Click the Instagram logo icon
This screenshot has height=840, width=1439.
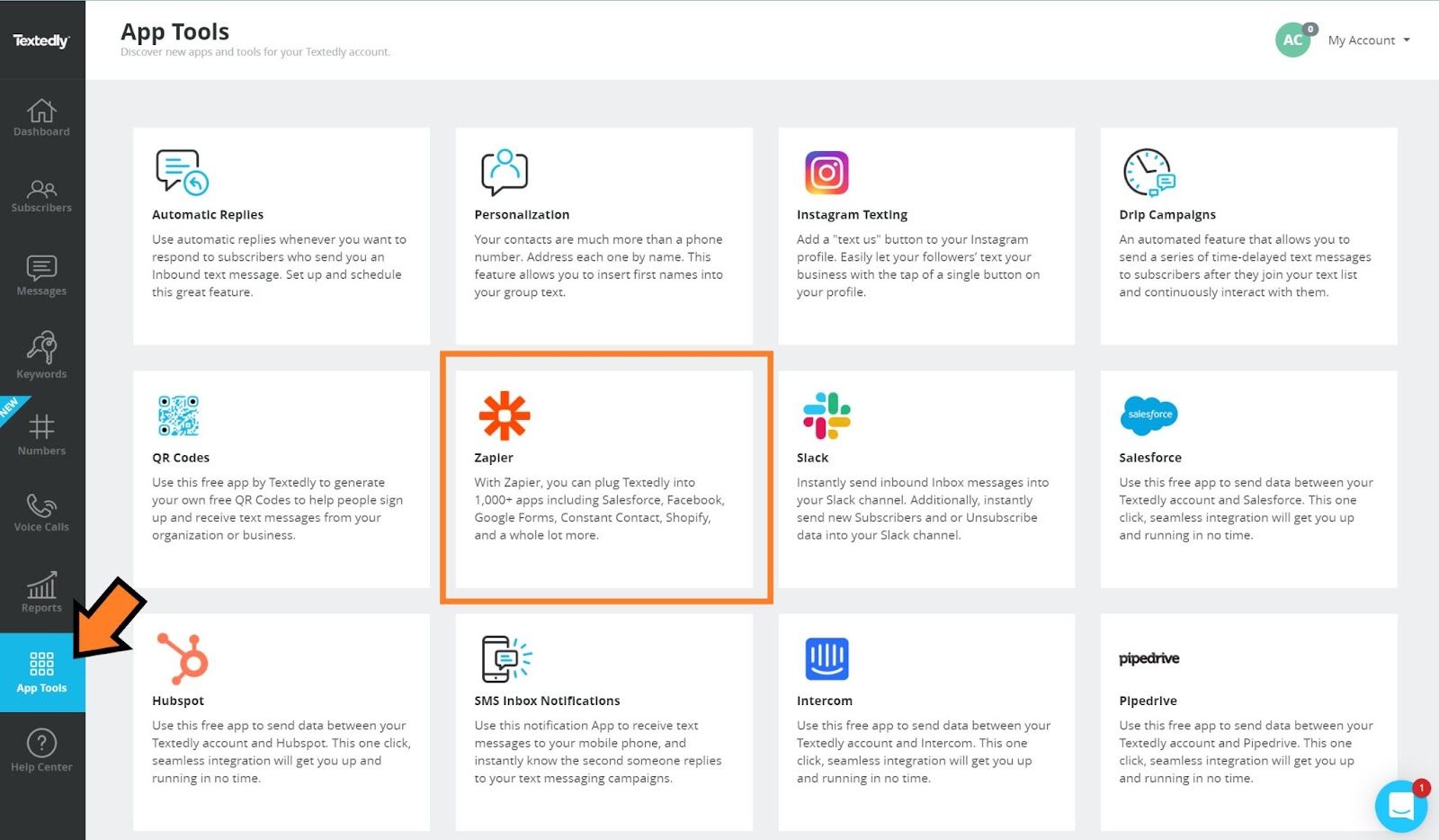827,173
